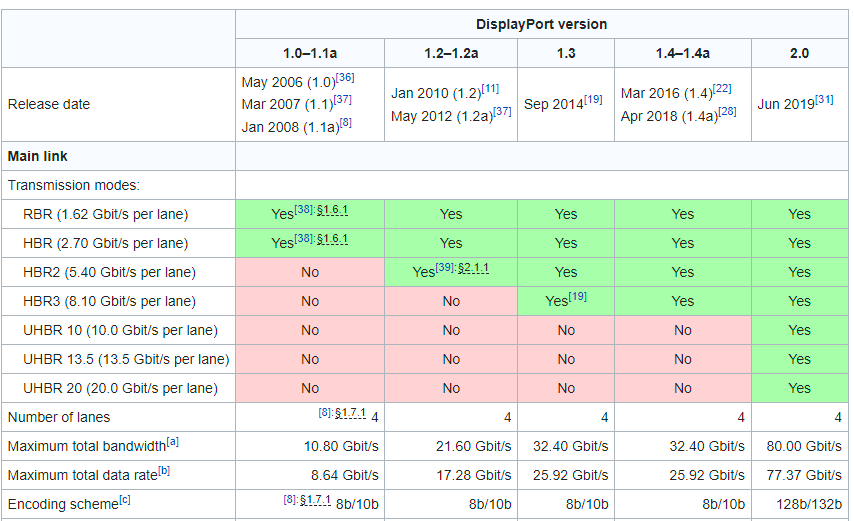Open citation [31] beside Jun 2019

click(x=824, y=100)
